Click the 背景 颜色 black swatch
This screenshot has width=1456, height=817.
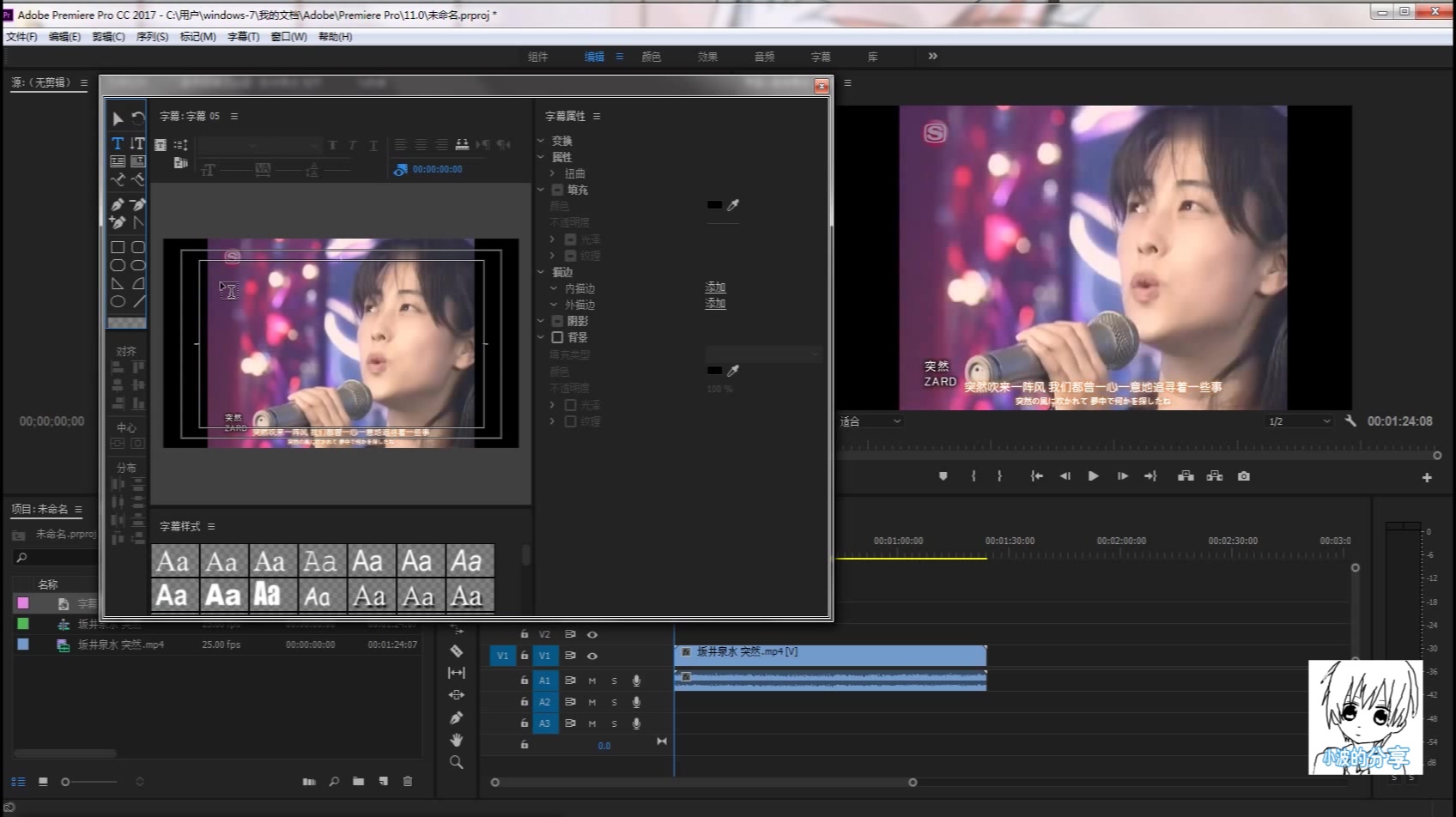coord(714,371)
